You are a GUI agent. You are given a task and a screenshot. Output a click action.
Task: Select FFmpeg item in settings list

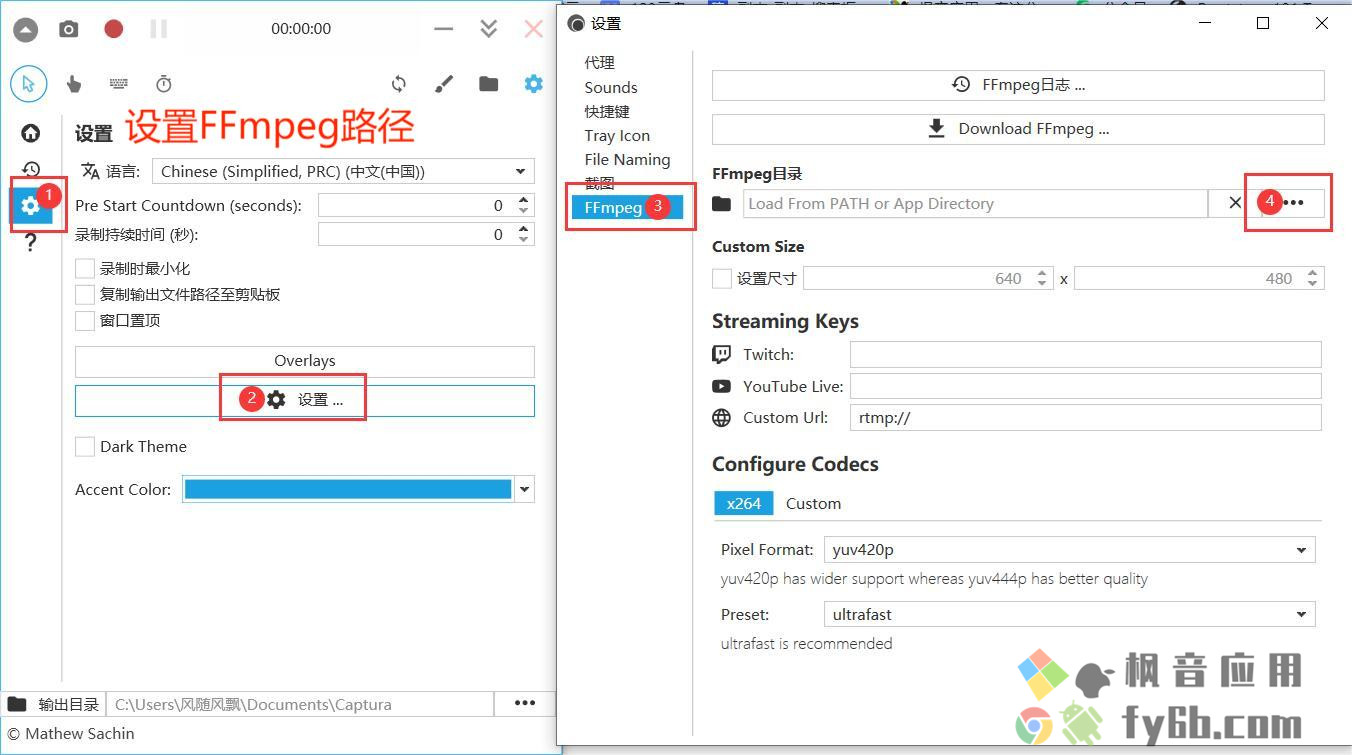(x=627, y=207)
